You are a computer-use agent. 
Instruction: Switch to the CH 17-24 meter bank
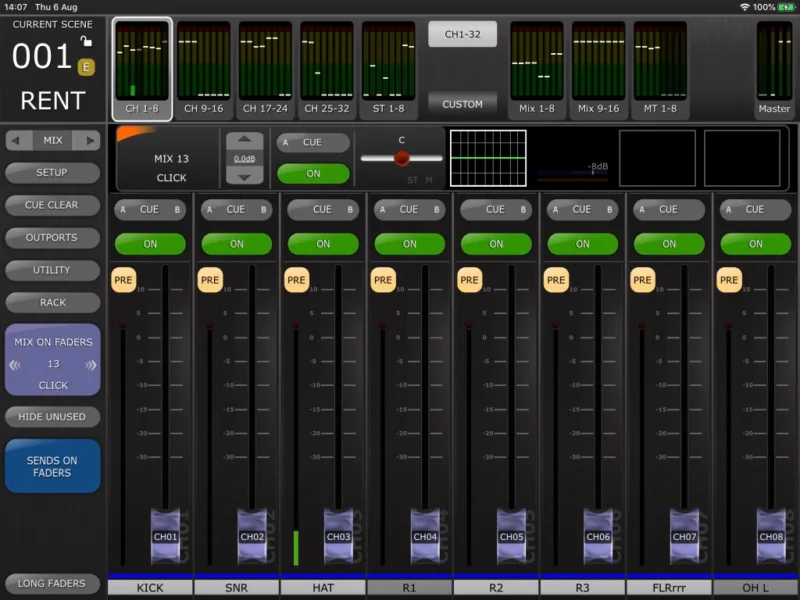tap(265, 69)
